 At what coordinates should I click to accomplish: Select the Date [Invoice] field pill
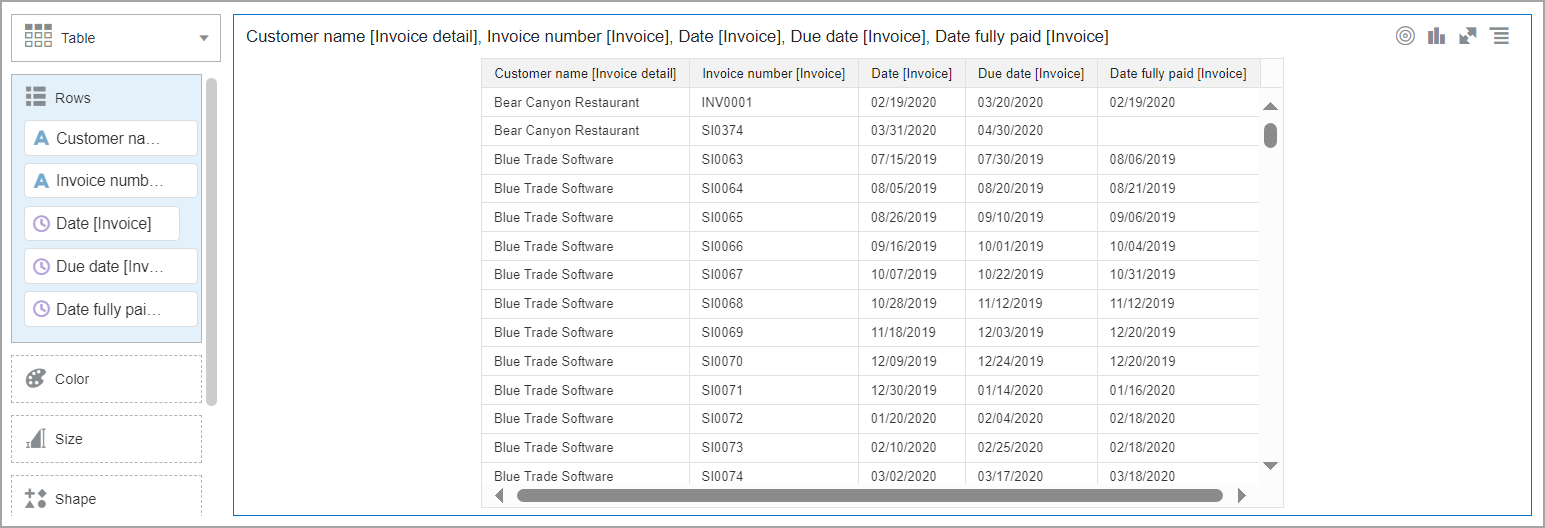tap(102, 223)
